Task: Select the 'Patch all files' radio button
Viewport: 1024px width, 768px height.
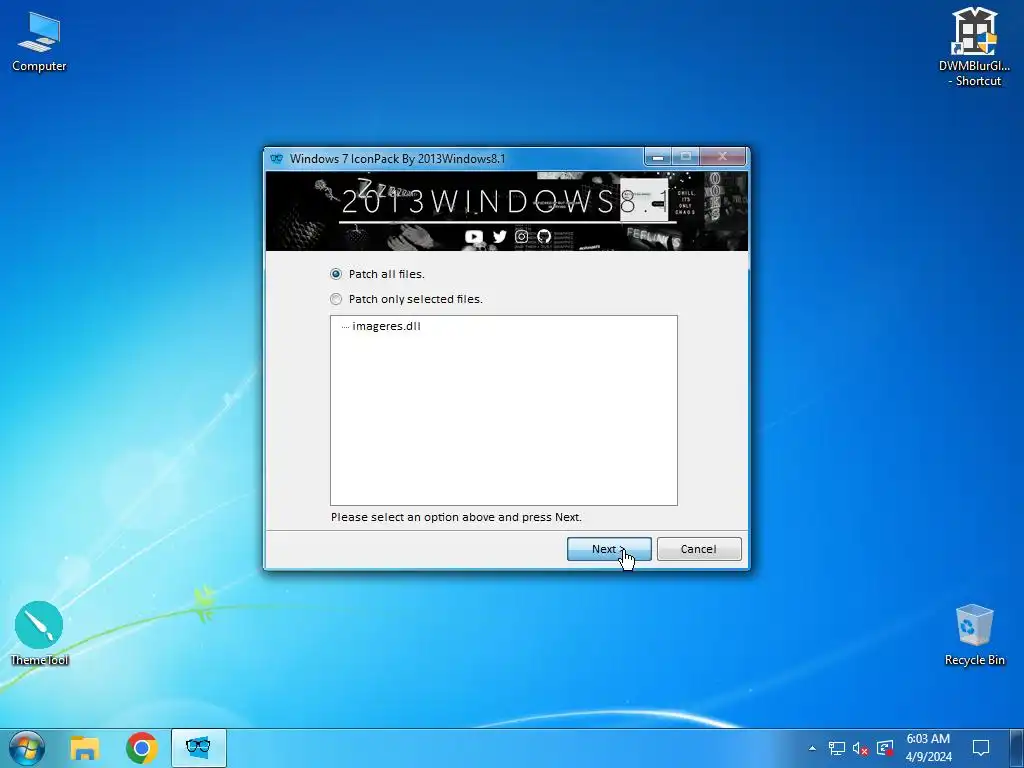Action: [x=336, y=274]
